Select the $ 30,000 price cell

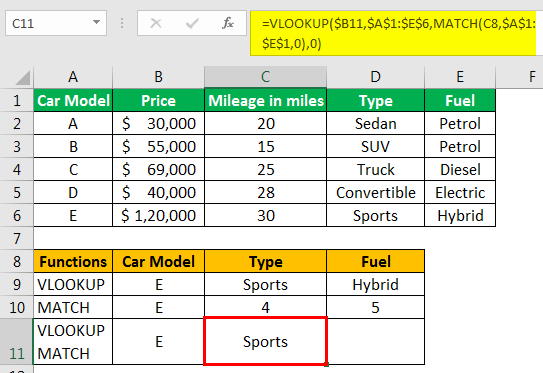tap(159, 123)
